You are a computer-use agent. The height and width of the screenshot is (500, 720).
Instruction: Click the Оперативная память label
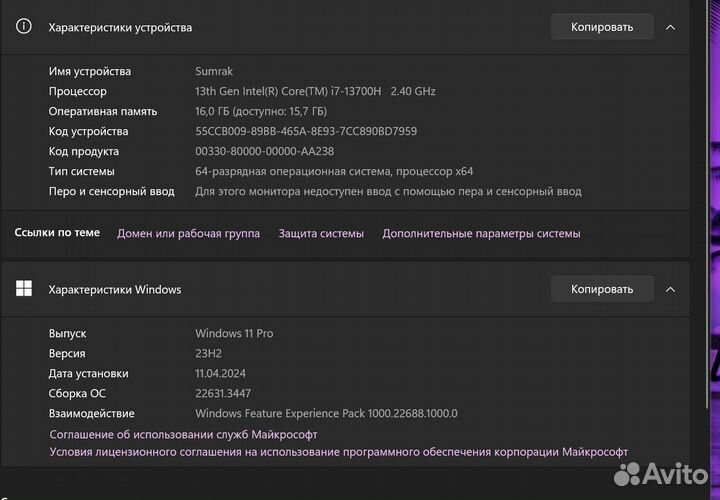coord(103,111)
